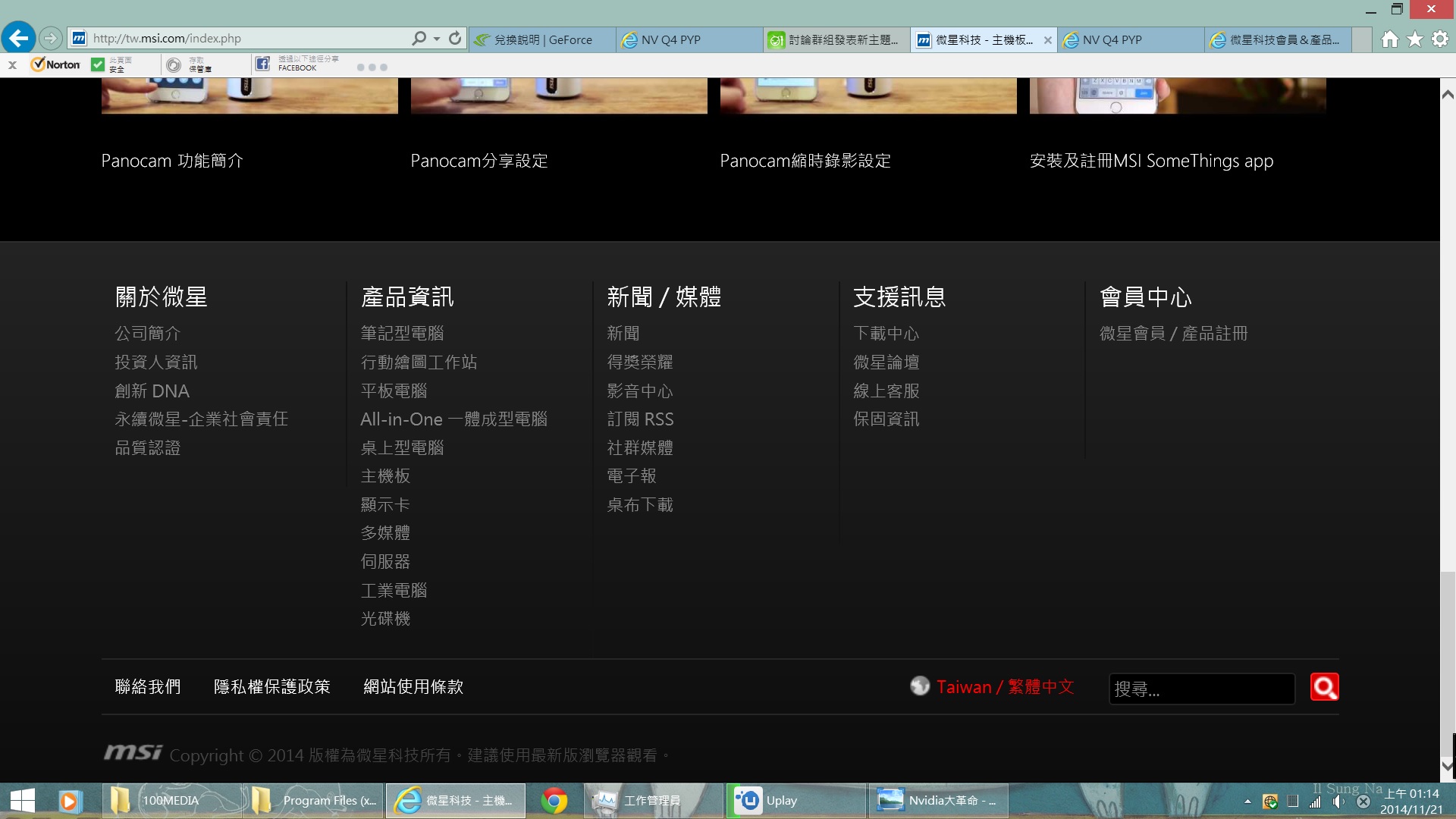Image resolution: width=1456 pixels, height=819 pixels.
Task: Open the 下載中心 support link
Action: point(886,334)
